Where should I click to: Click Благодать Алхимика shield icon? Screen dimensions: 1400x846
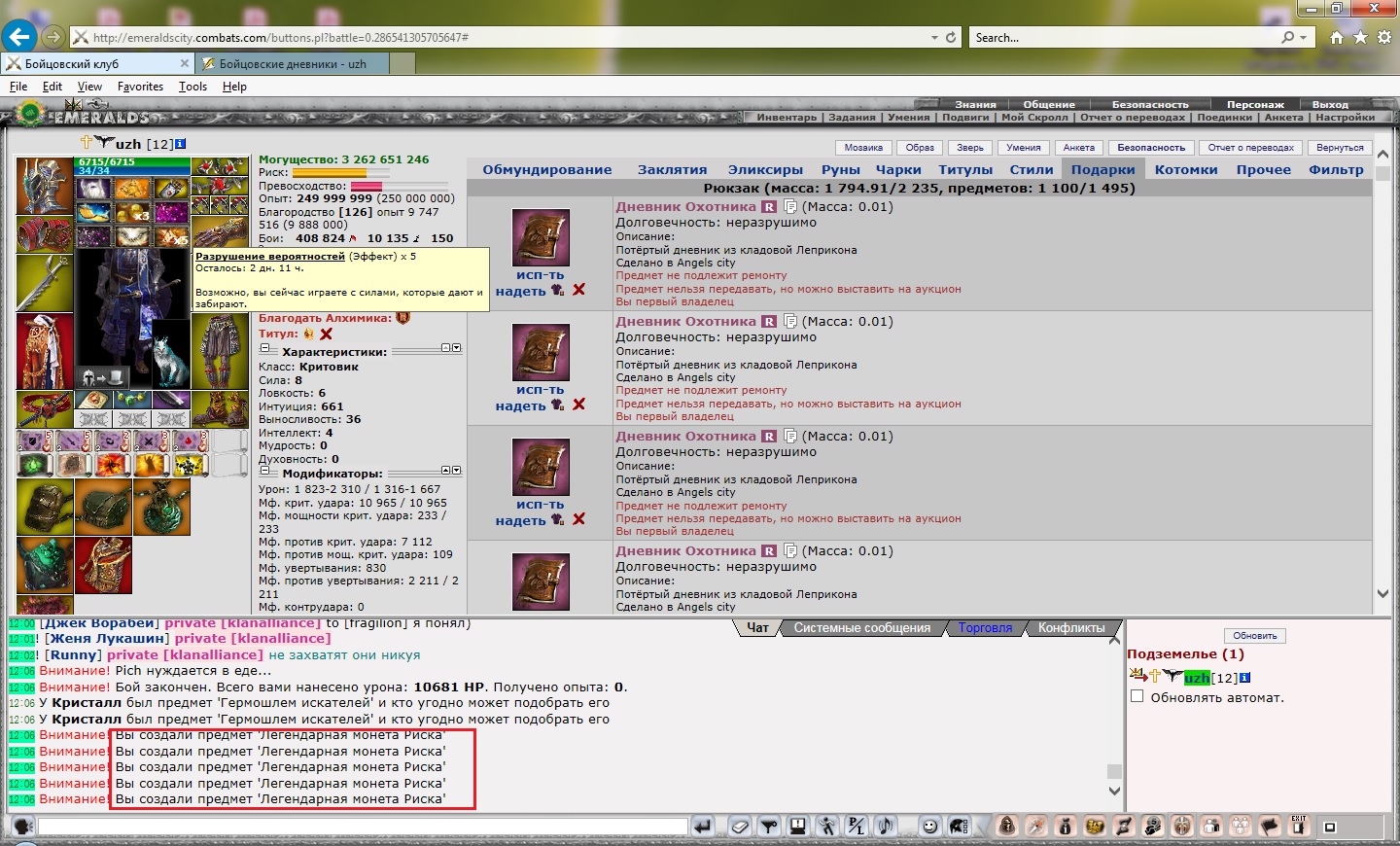[402, 318]
